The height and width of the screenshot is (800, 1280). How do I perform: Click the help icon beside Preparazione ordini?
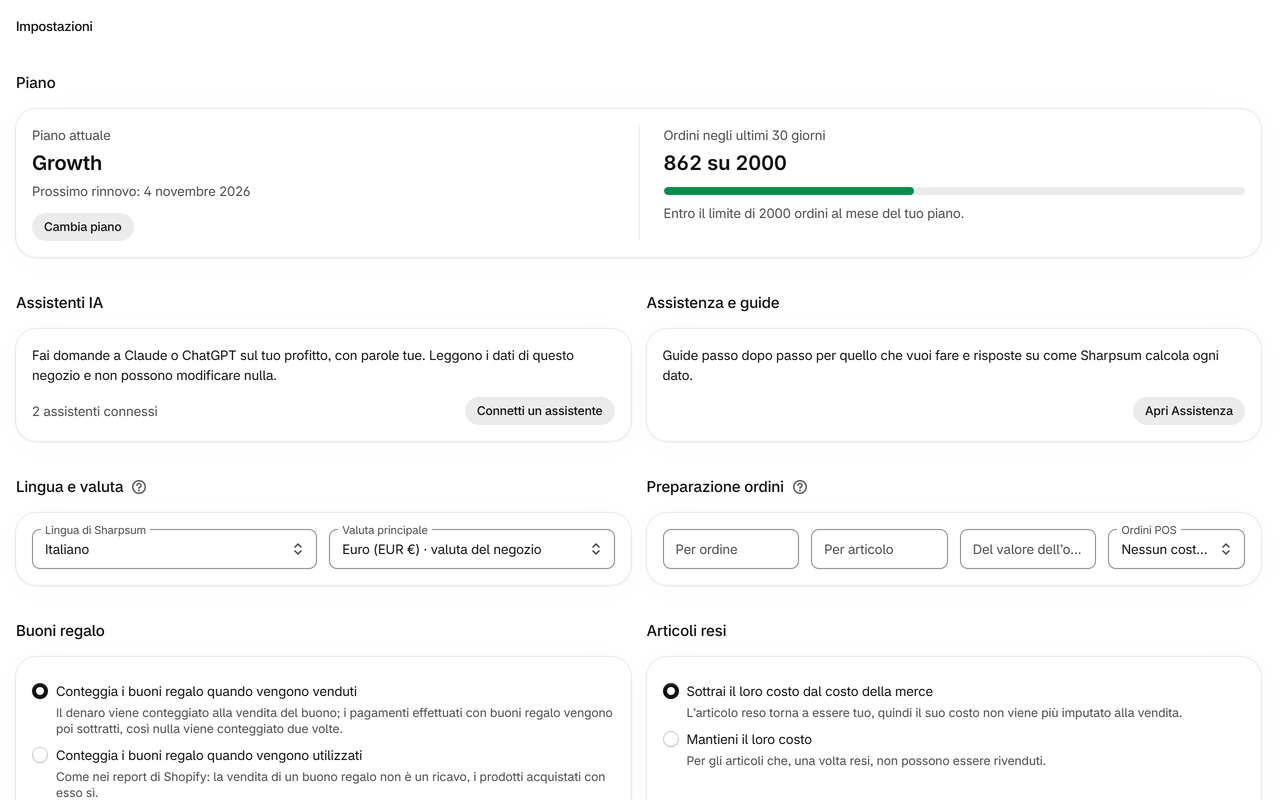pos(800,487)
